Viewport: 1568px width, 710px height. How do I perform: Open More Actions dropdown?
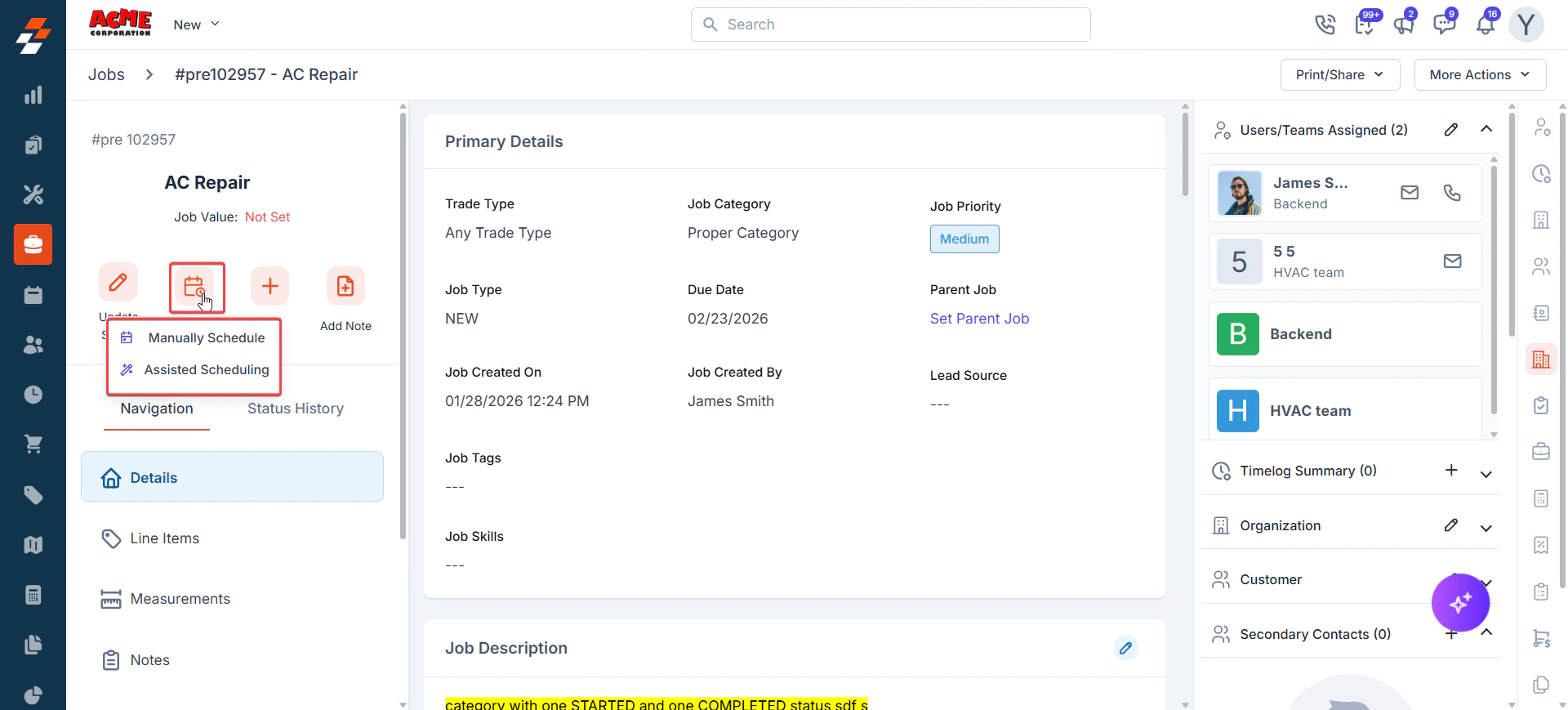[x=1480, y=74]
